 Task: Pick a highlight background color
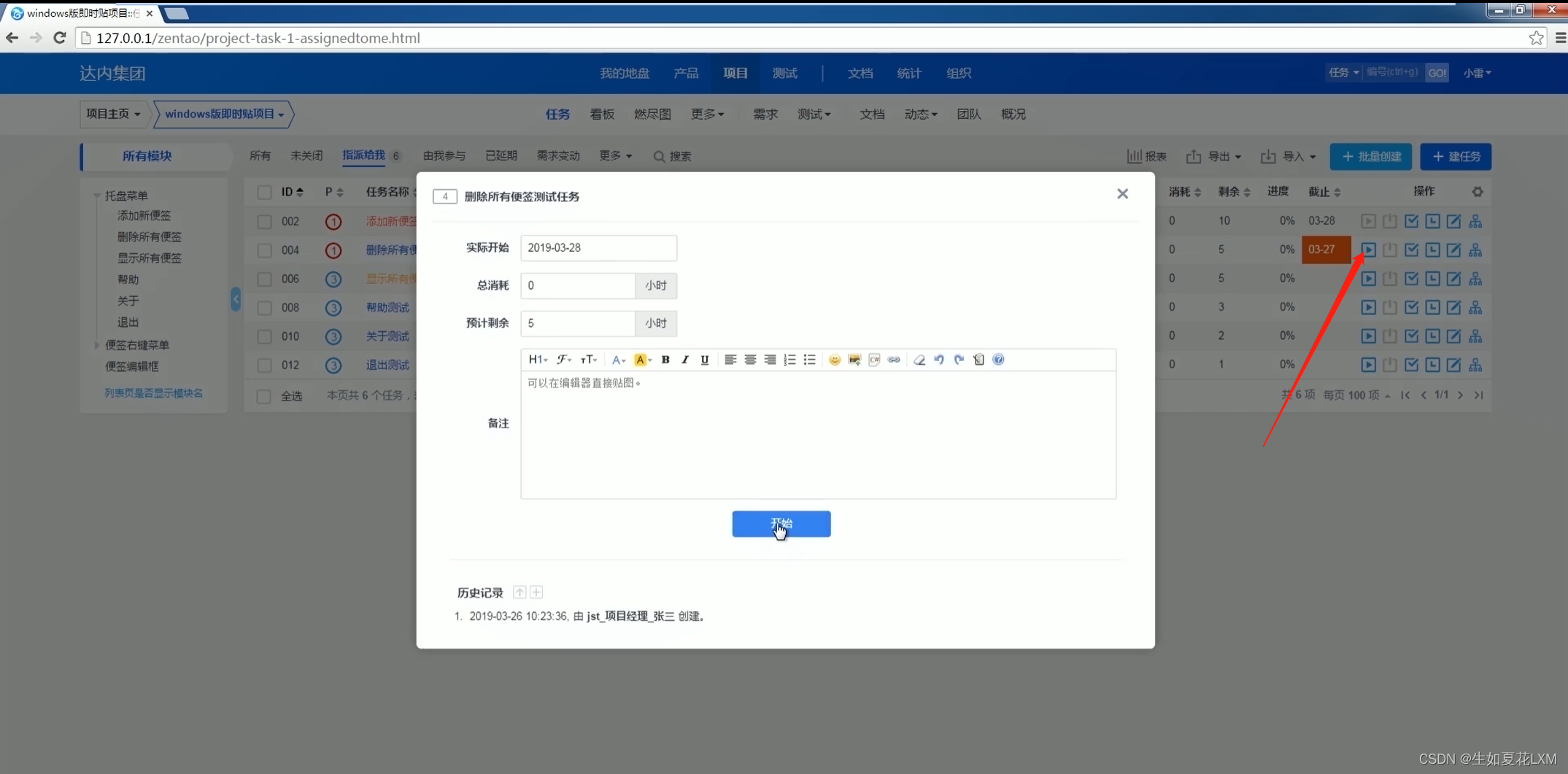tap(642, 360)
